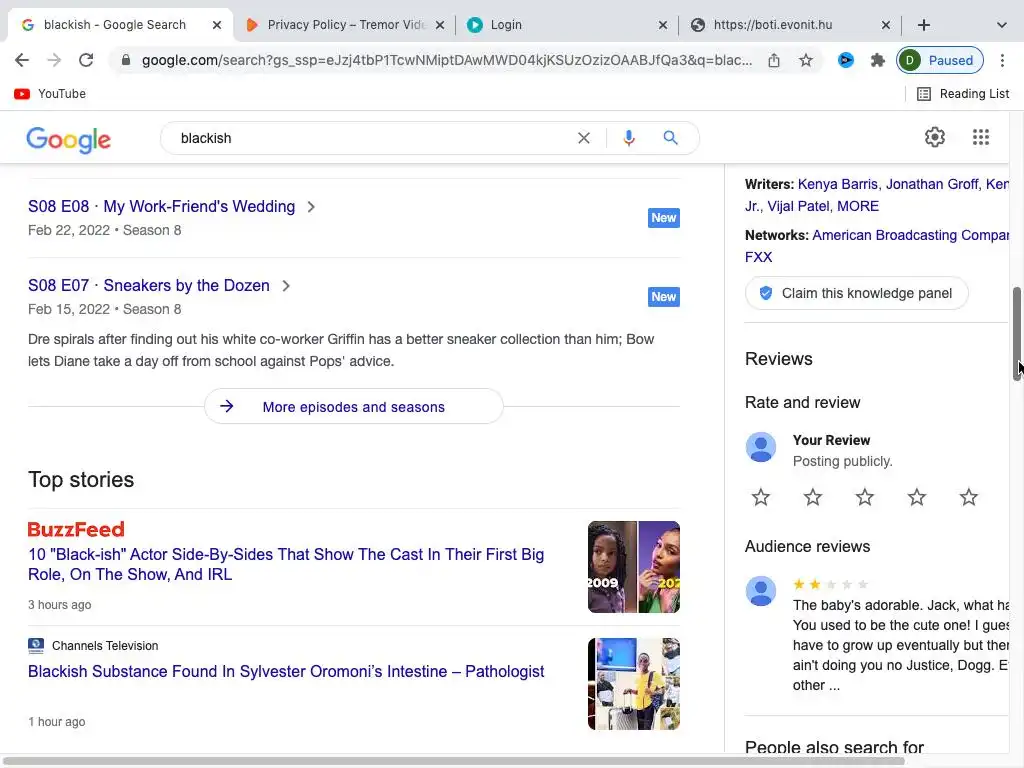This screenshot has height=768, width=1024.
Task: Rate one star in Your Review
Action: pos(761,498)
